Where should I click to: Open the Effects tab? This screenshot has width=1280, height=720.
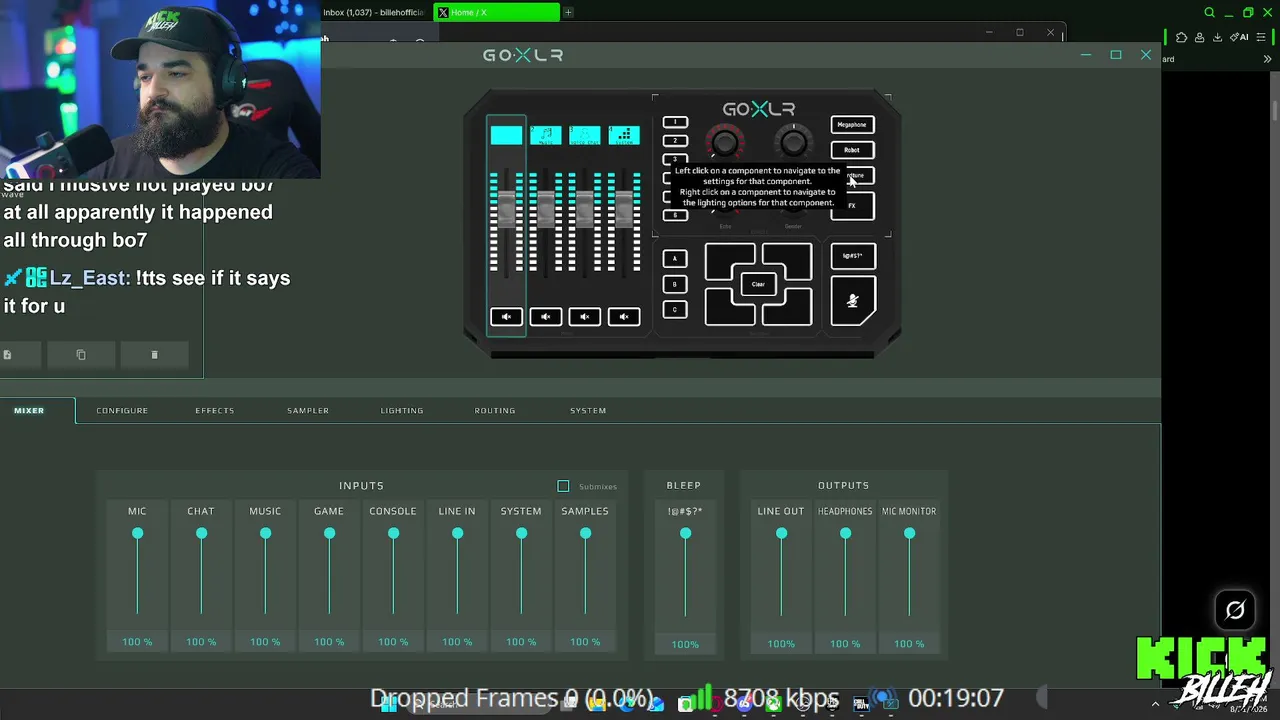point(215,410)
